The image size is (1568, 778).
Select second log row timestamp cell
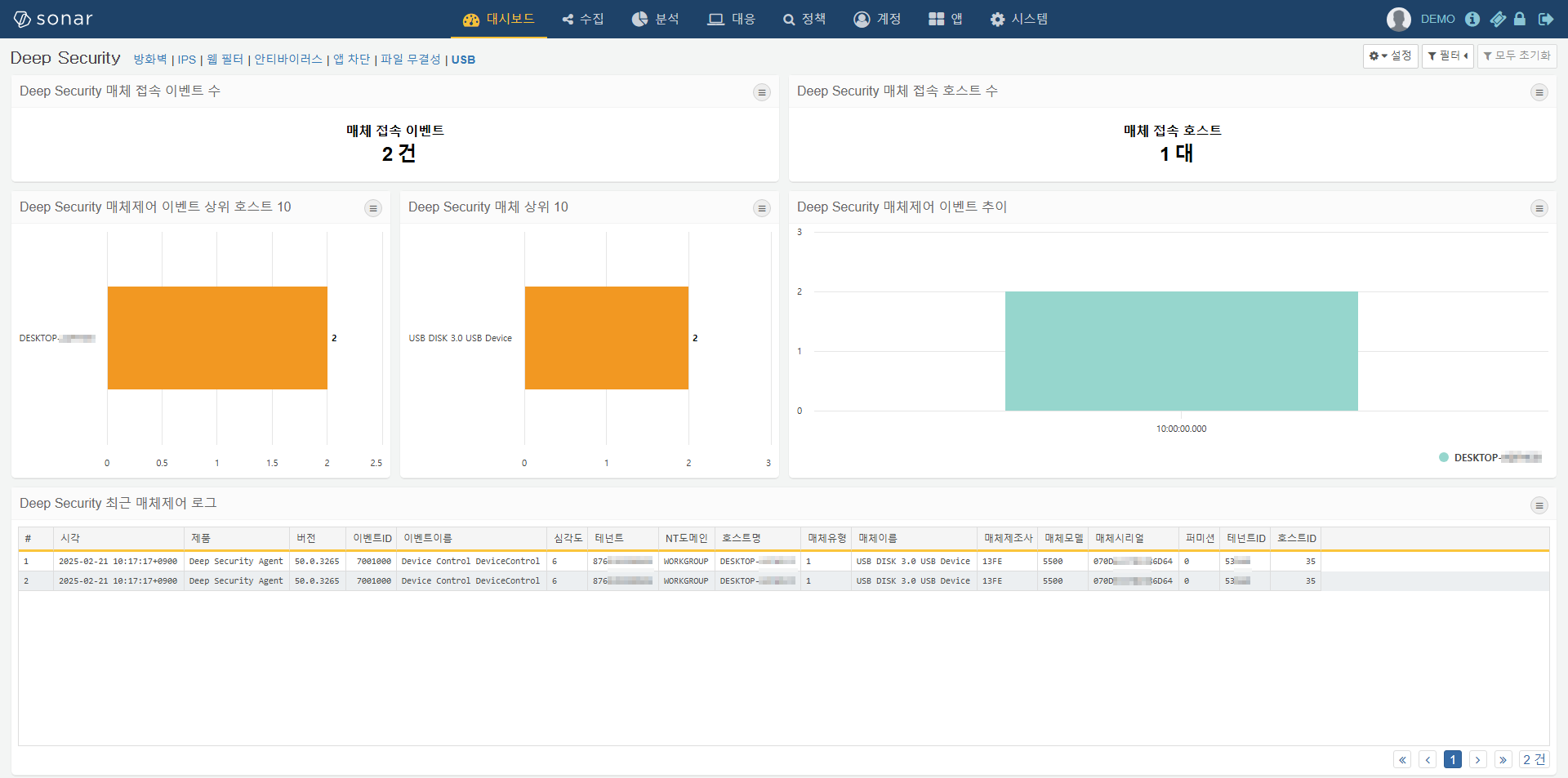pyautogui.click(x=118, y=581)
